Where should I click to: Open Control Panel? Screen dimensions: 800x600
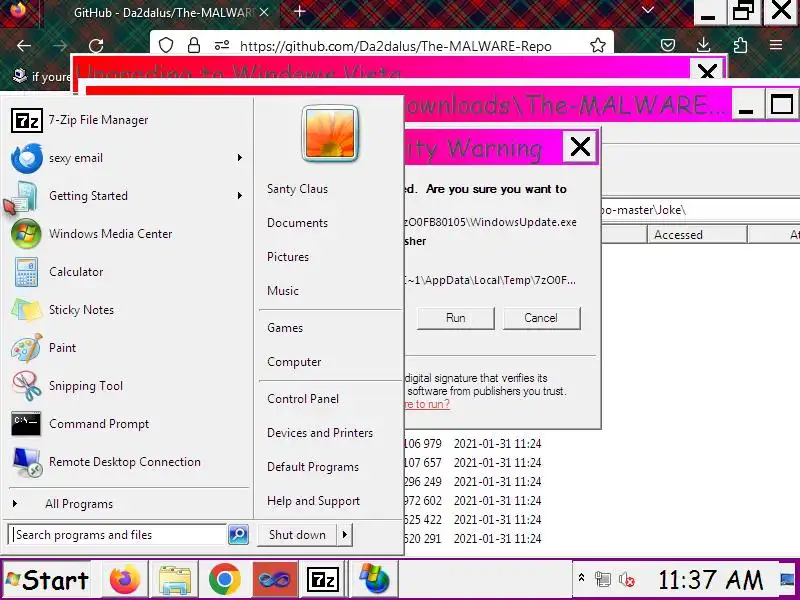click(303, 399)
